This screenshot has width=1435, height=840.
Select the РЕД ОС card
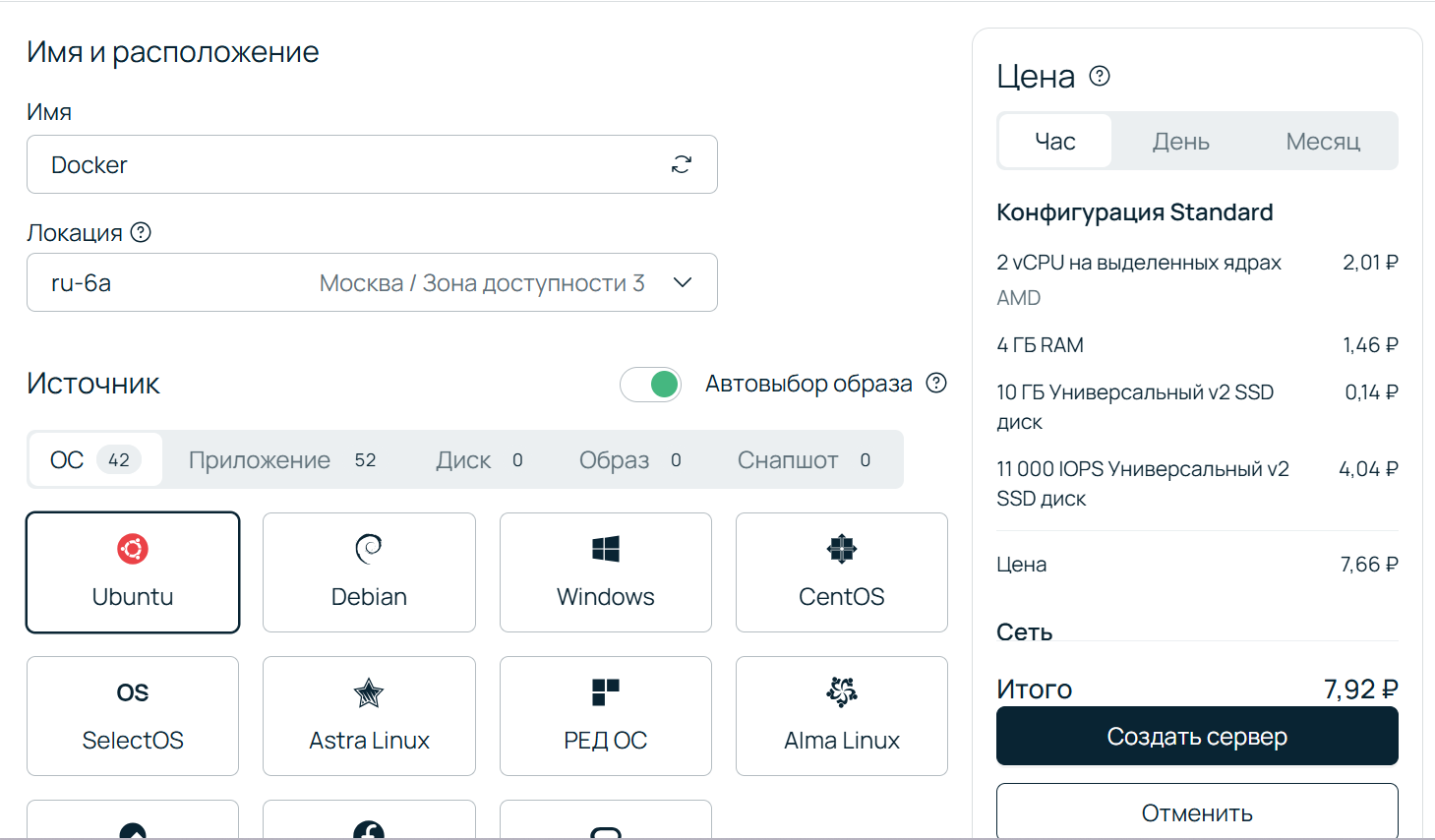pyautogui.click(x=606, y=716)
